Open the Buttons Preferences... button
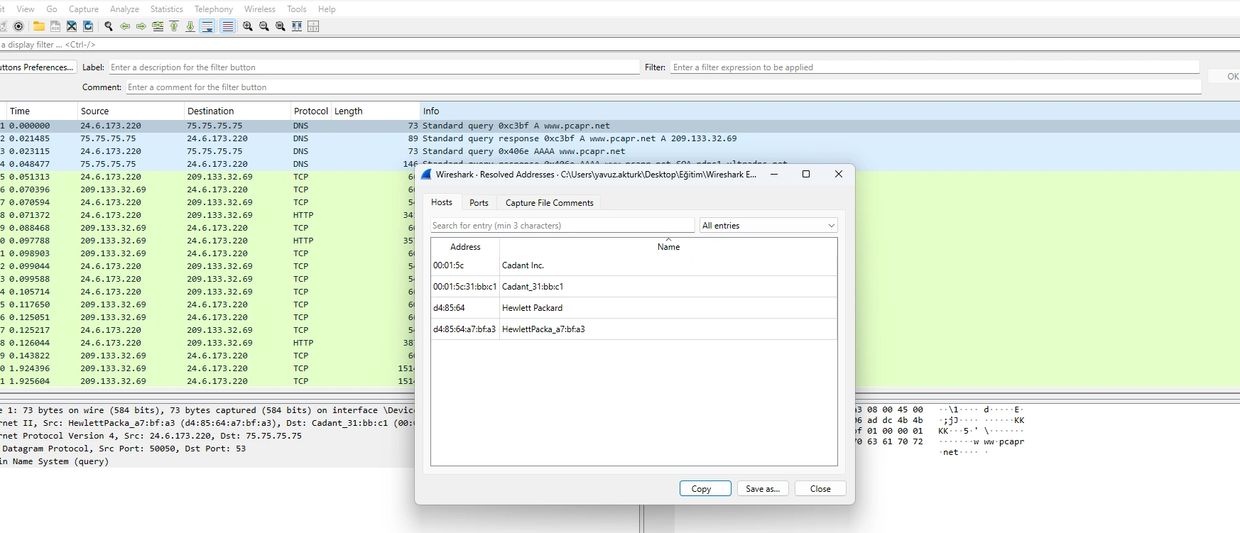 coord(38,67)
